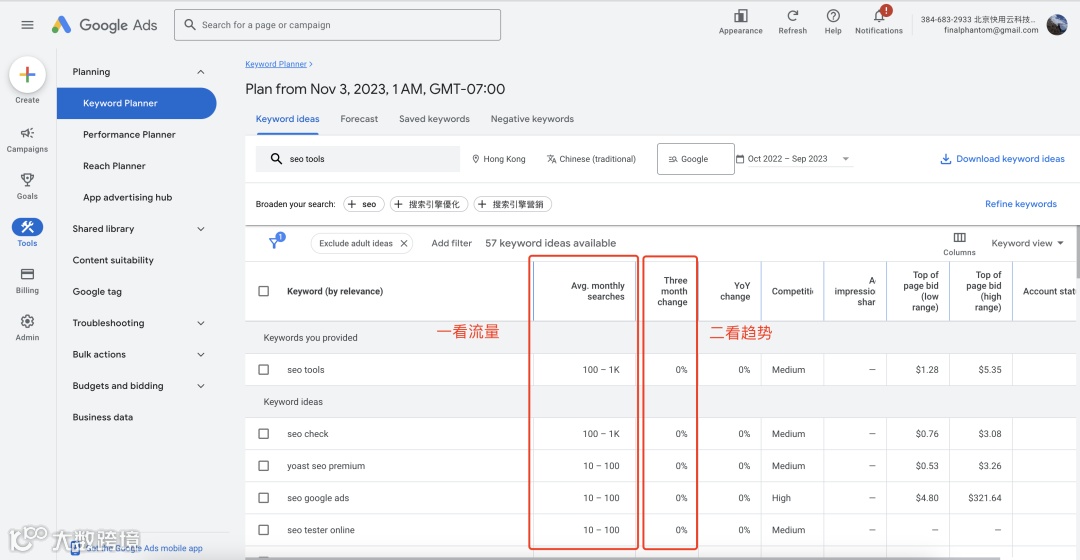
Task: Open the Help question mark icon
Action: tap(833, 16)
